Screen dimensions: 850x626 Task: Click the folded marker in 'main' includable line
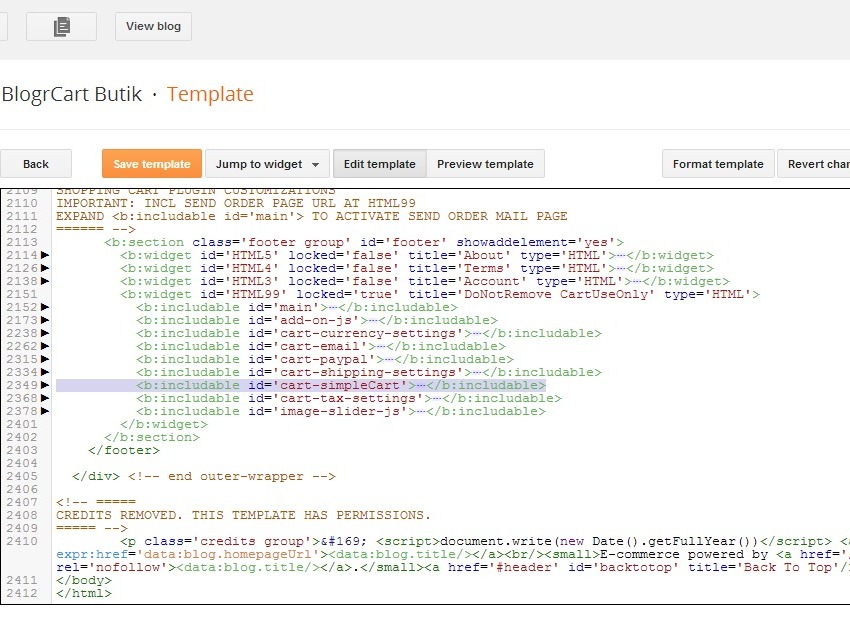pos(333,307)
